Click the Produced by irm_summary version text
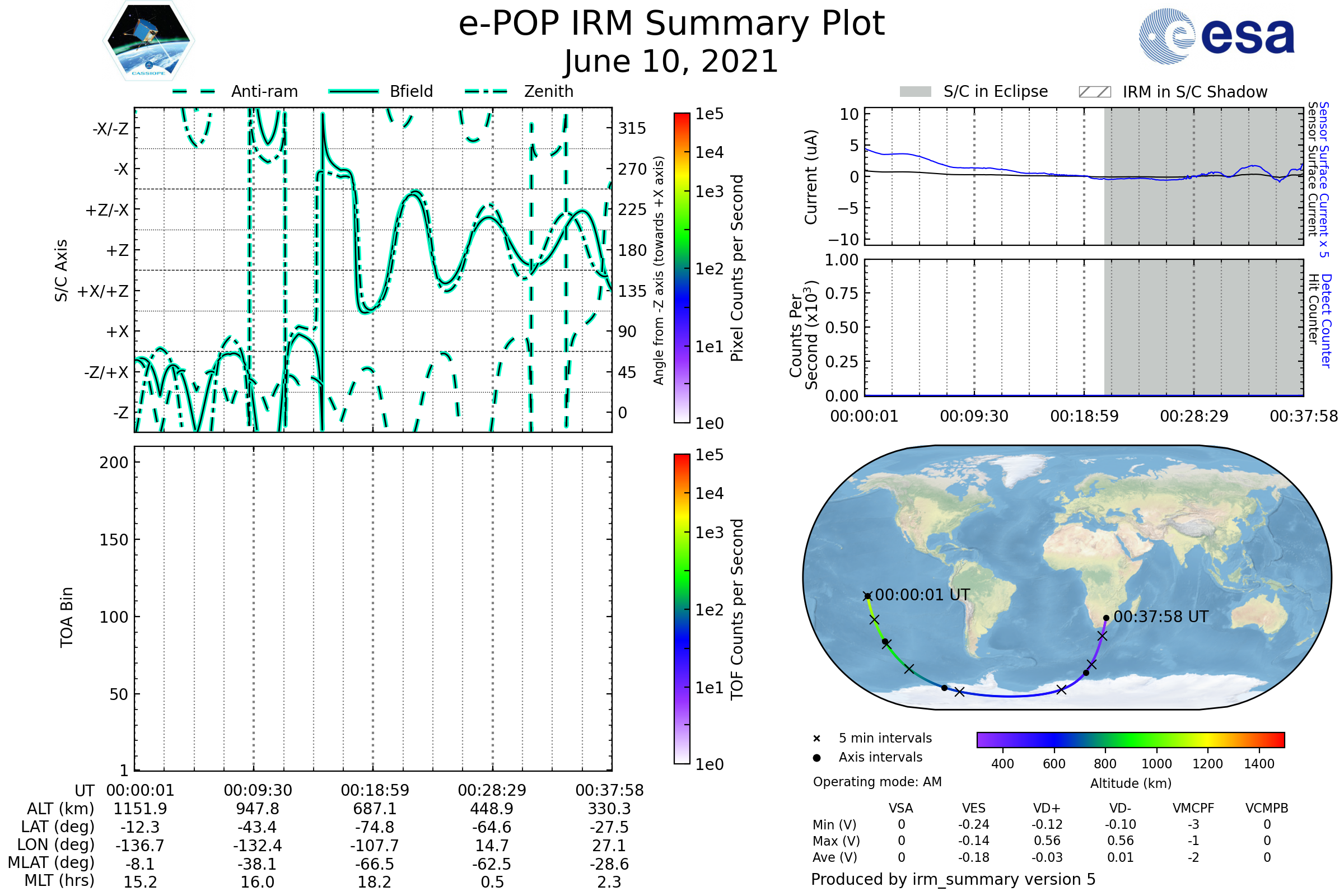 coord(953,879)
